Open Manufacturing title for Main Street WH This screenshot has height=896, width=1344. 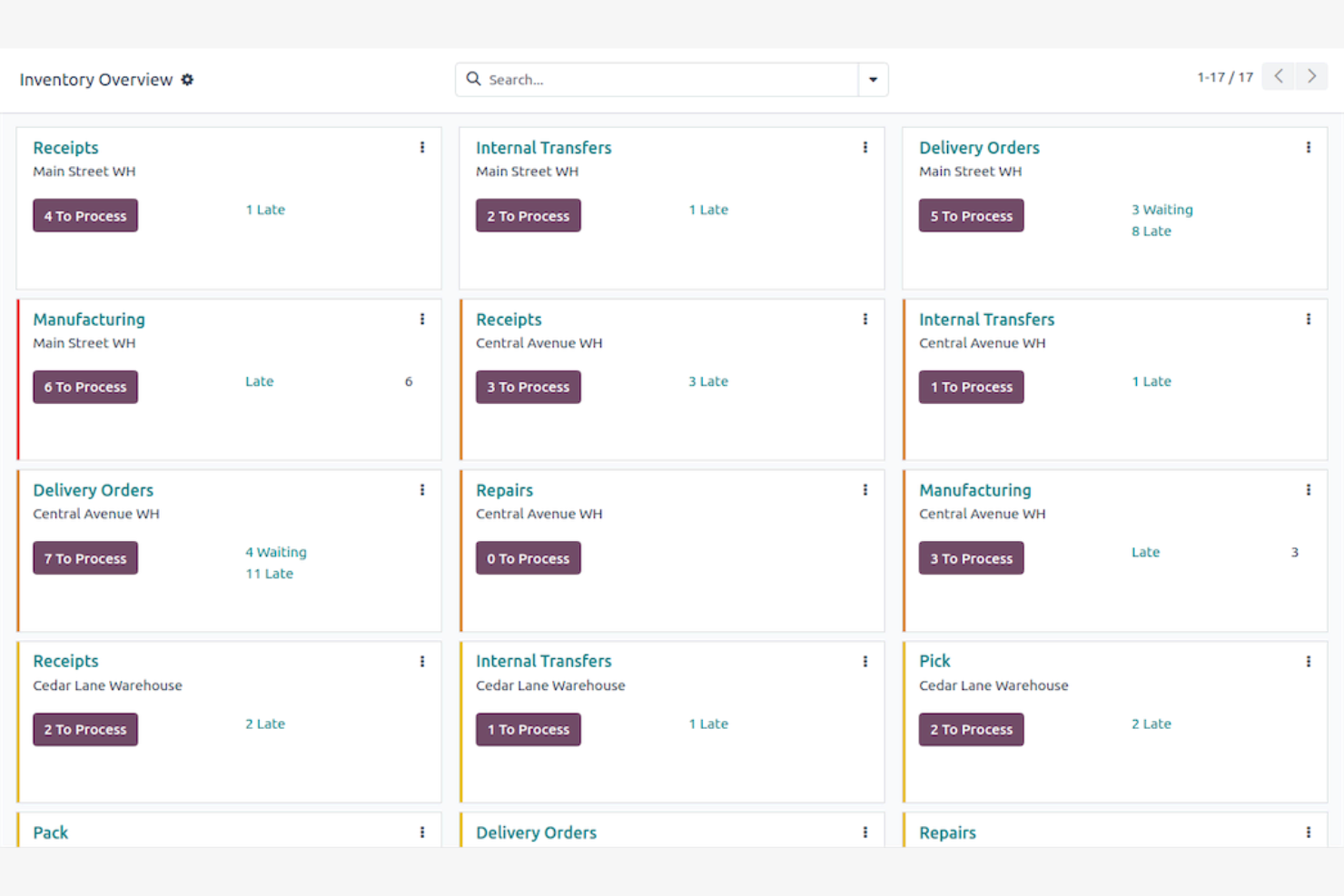pos(89,319)
